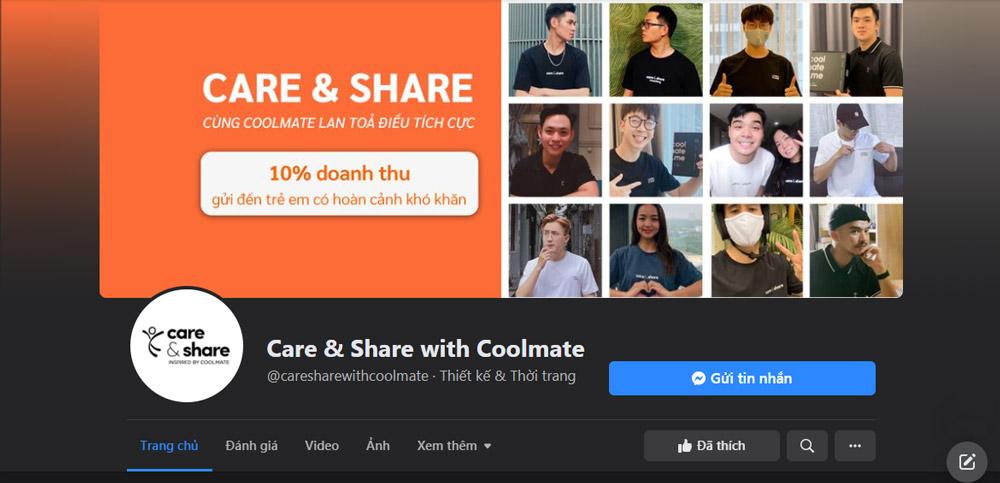Screen dimensions: 1000x483
Task: Click the 10% doanh thu white box
Action: pos(339,183)
